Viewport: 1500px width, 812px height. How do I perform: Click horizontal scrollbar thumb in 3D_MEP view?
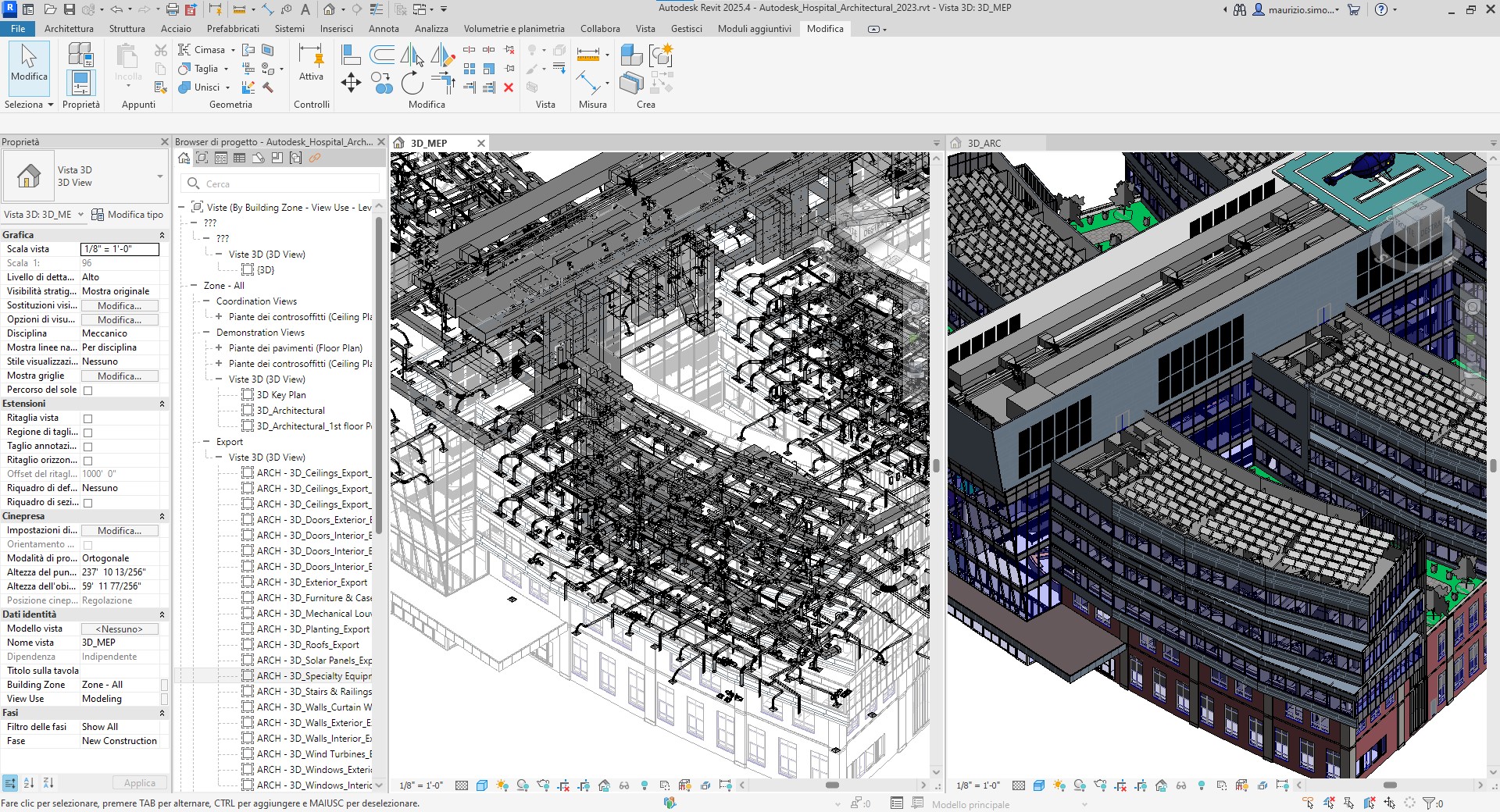coord(832,785)
